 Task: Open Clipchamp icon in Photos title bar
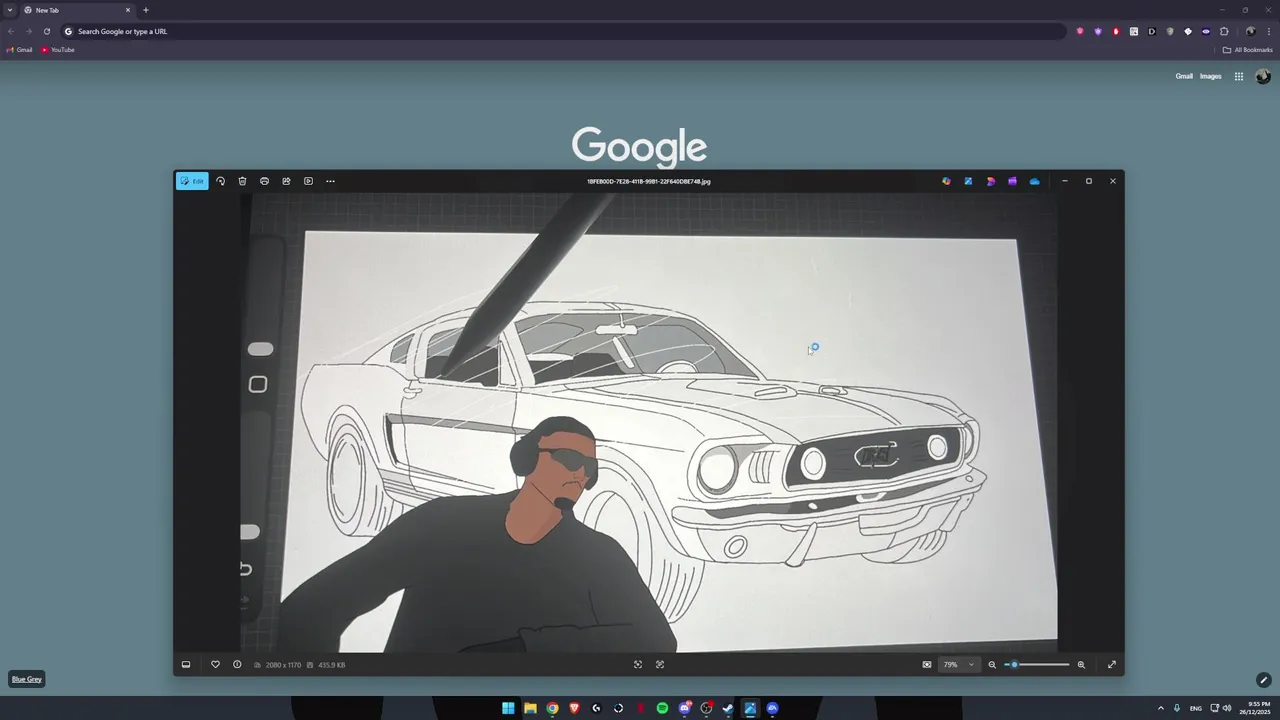pyautogui.click(x=1012, y=181)
